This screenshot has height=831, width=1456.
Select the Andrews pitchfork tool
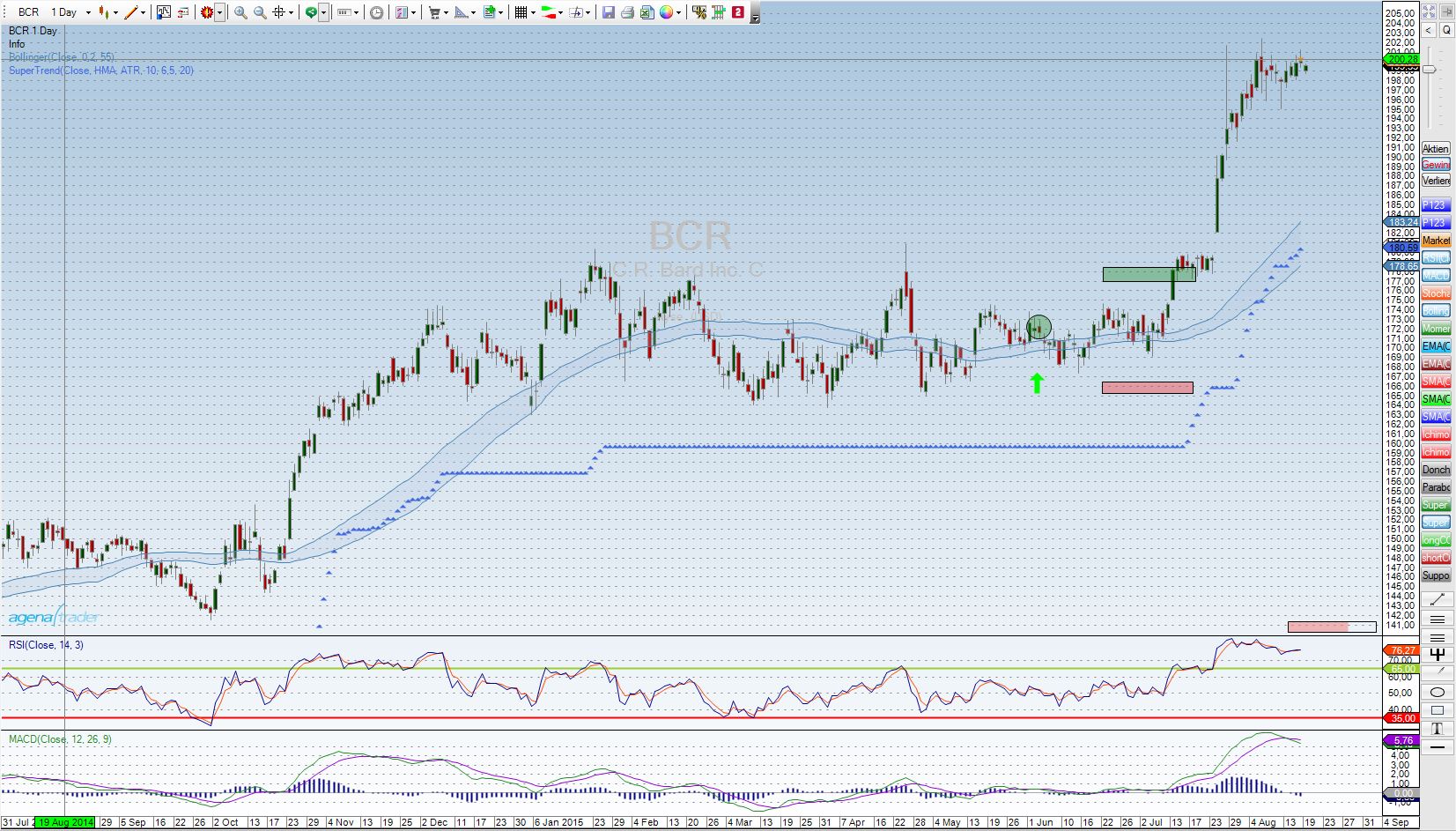(1437, 654)
